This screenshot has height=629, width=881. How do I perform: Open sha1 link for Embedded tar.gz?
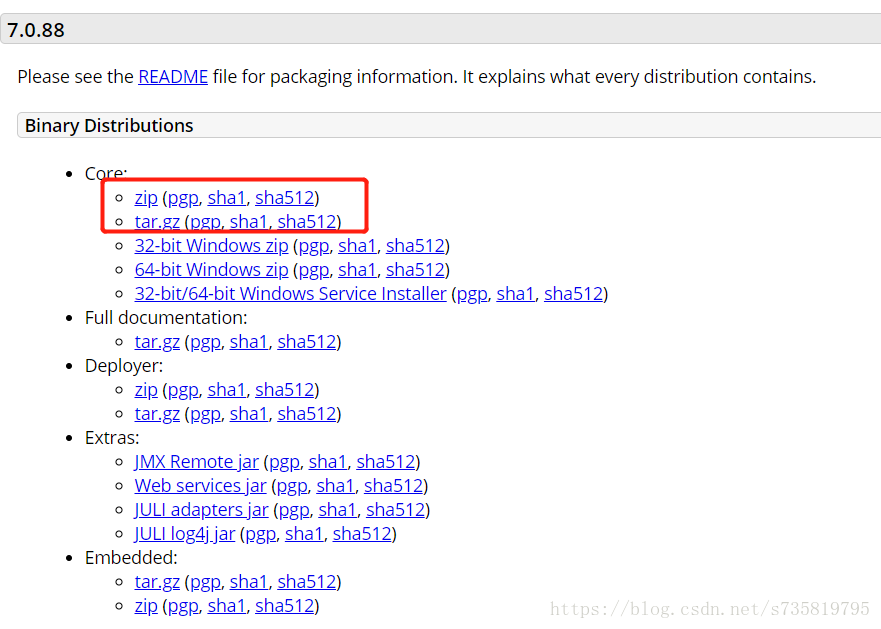point(249,582)
